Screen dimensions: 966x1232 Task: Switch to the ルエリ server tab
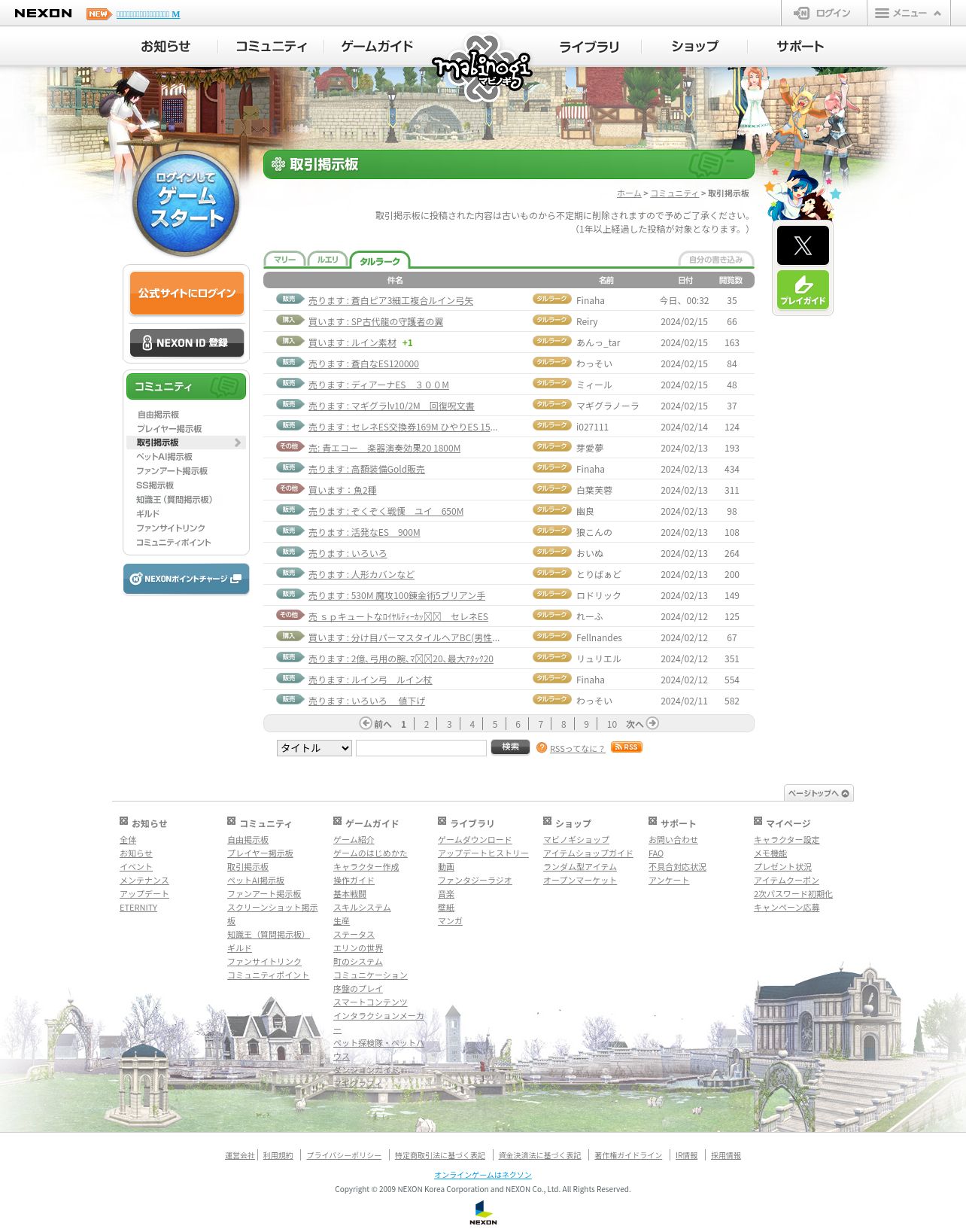327,260
